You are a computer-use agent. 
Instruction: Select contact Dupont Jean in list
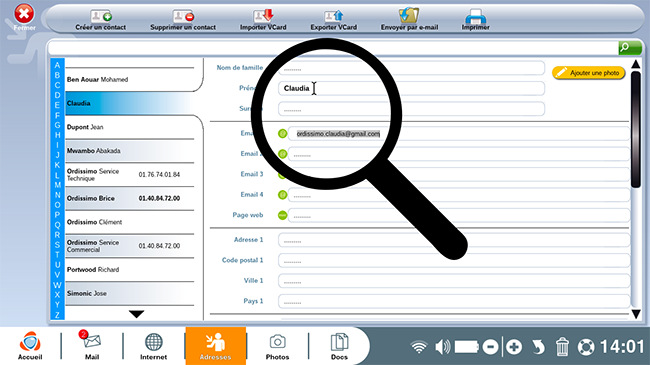click(130, 127)
